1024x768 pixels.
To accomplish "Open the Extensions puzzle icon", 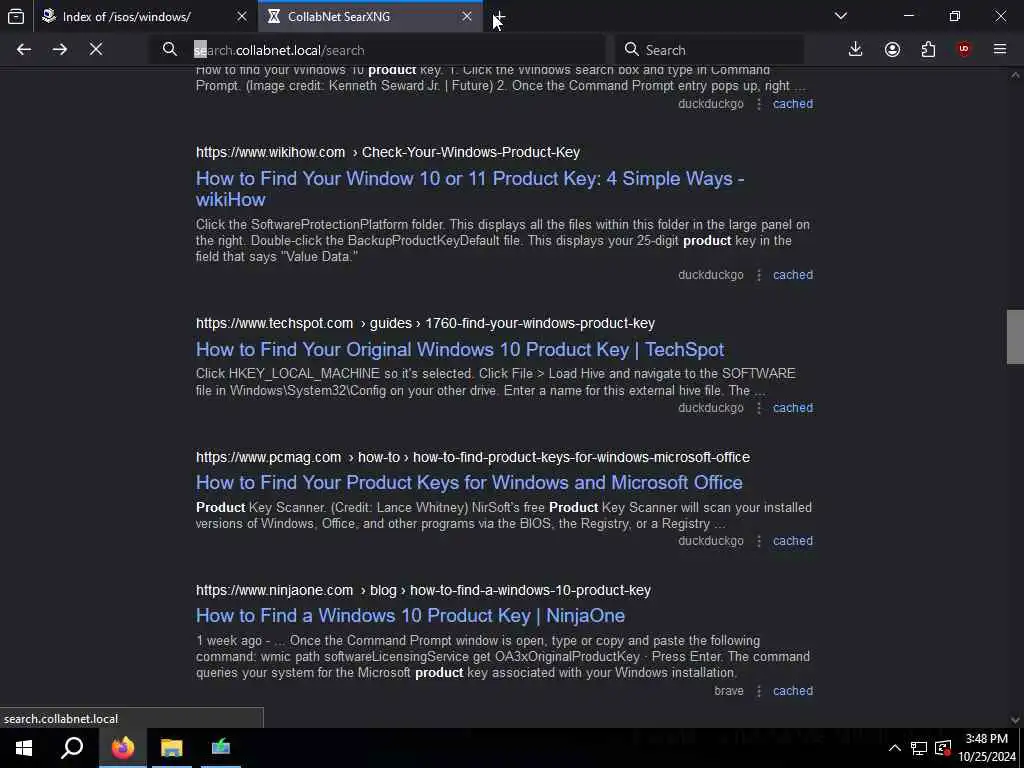I will point(928,50).
